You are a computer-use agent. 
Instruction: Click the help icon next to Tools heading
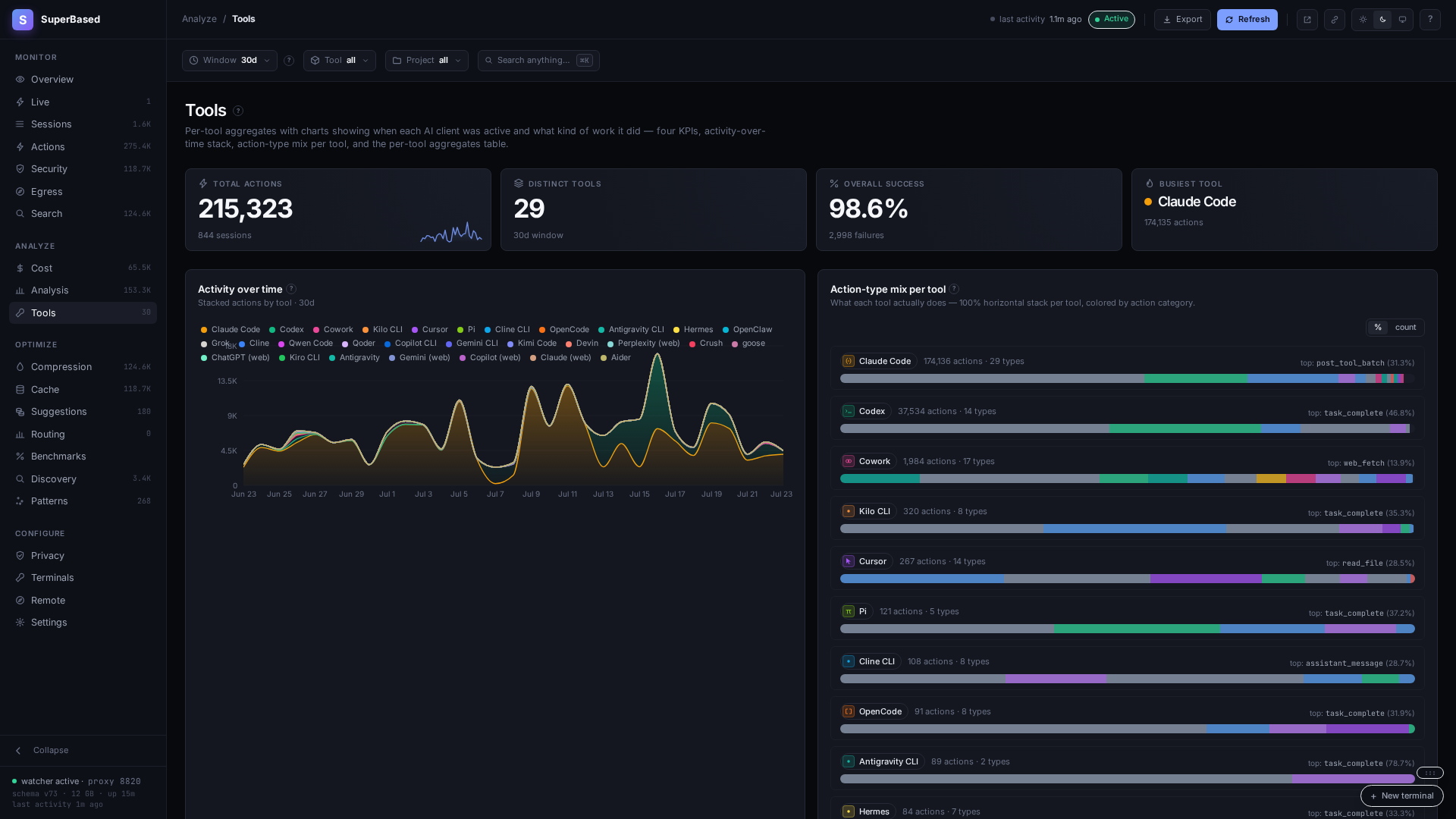pos(238,111)
